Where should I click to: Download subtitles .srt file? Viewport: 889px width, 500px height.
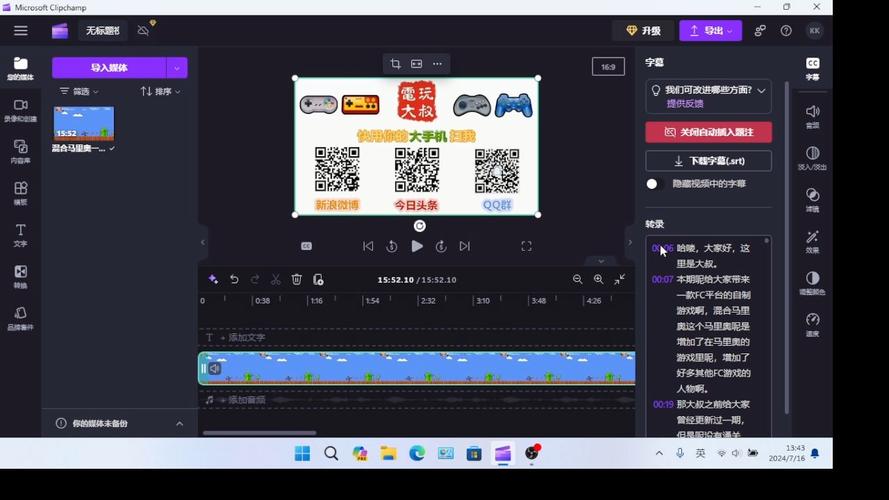tap(709, 161)
